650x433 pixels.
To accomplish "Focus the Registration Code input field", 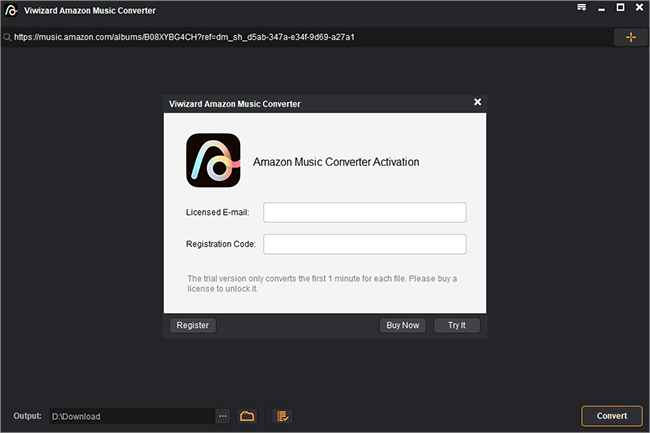I will point(365,244).
